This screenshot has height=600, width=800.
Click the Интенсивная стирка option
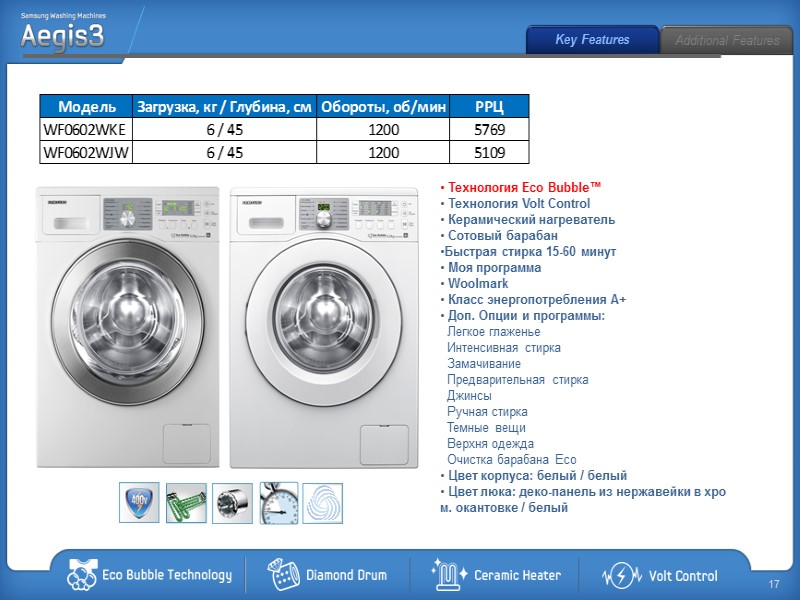point(504,347)
